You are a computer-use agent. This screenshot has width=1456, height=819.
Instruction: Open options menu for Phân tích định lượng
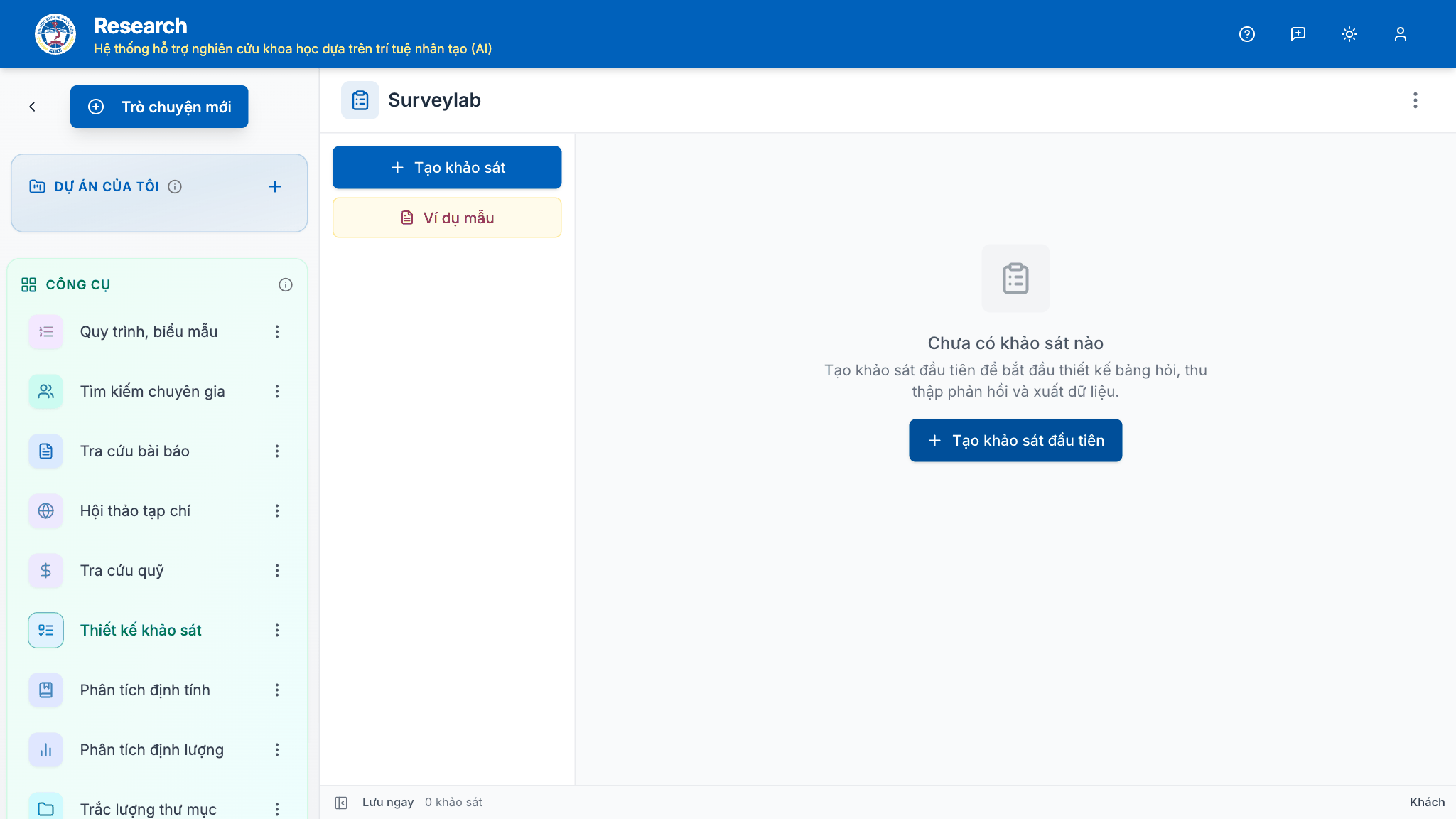pos(277,750)
